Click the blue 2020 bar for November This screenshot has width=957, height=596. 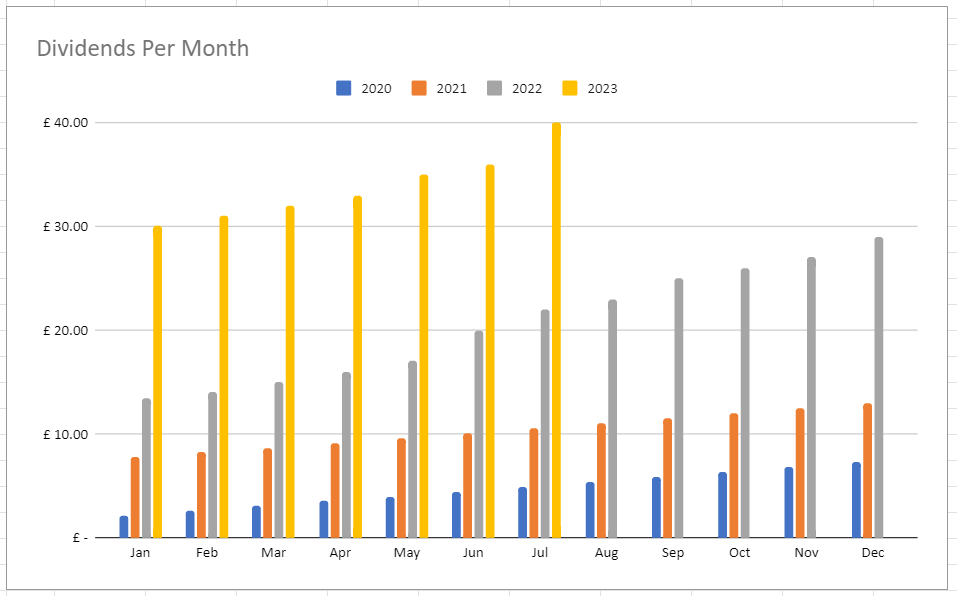[789, 503]
